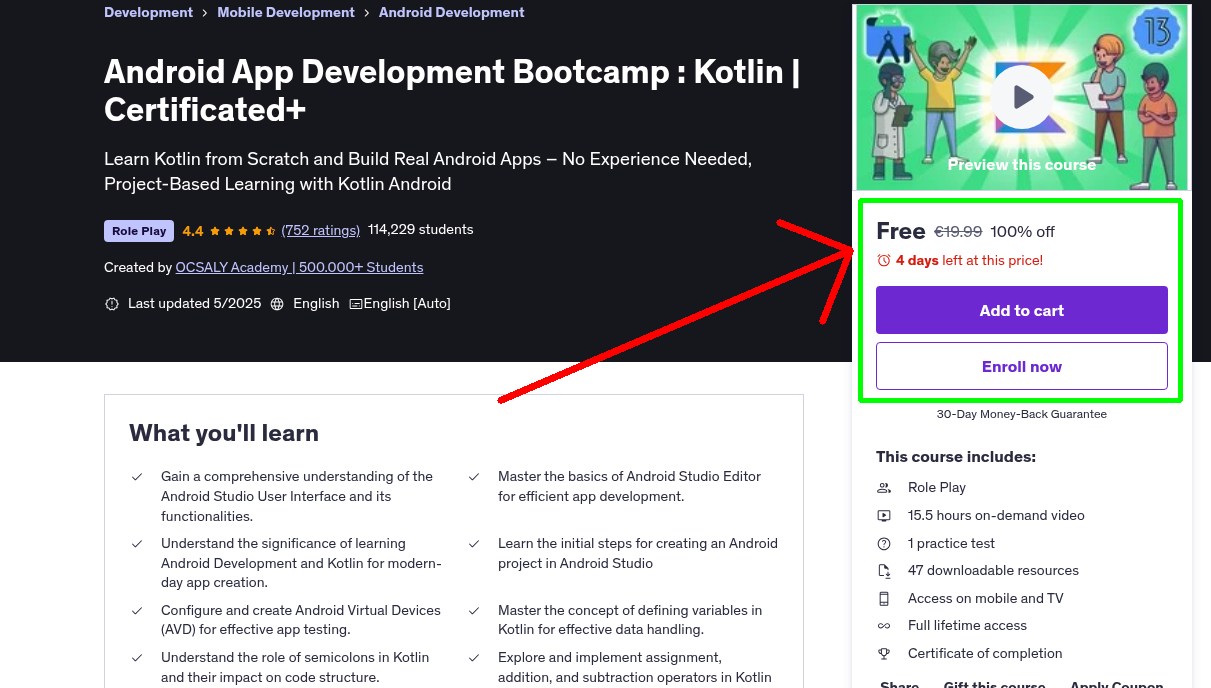Image resolution: width=1211 pixels, height=688 pixels.
Task: Click the What you'll learn heading
Action: pyautogui.click(x=224, y=433)
